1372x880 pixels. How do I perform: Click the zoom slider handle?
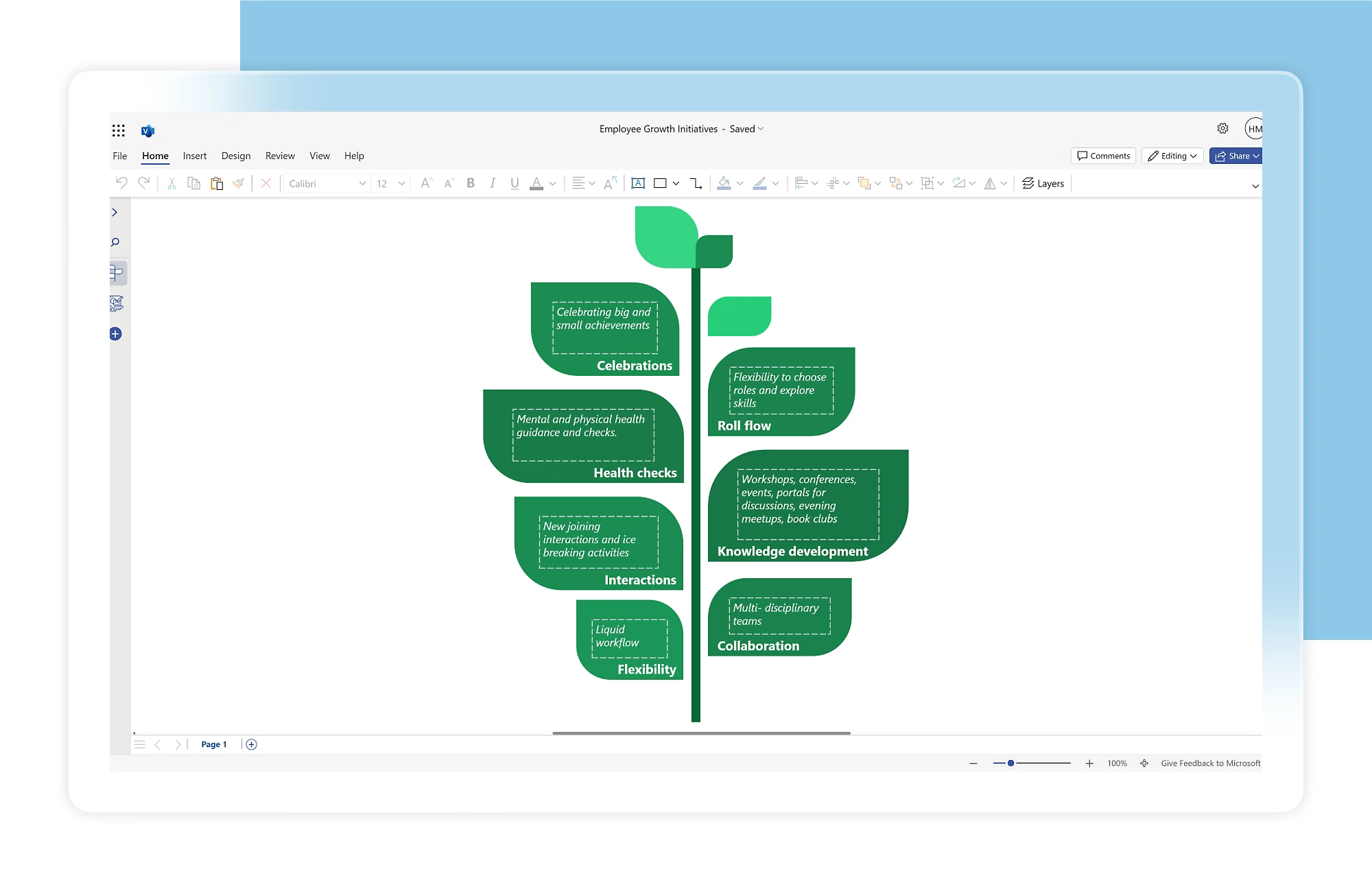(x=1010, y=763)
